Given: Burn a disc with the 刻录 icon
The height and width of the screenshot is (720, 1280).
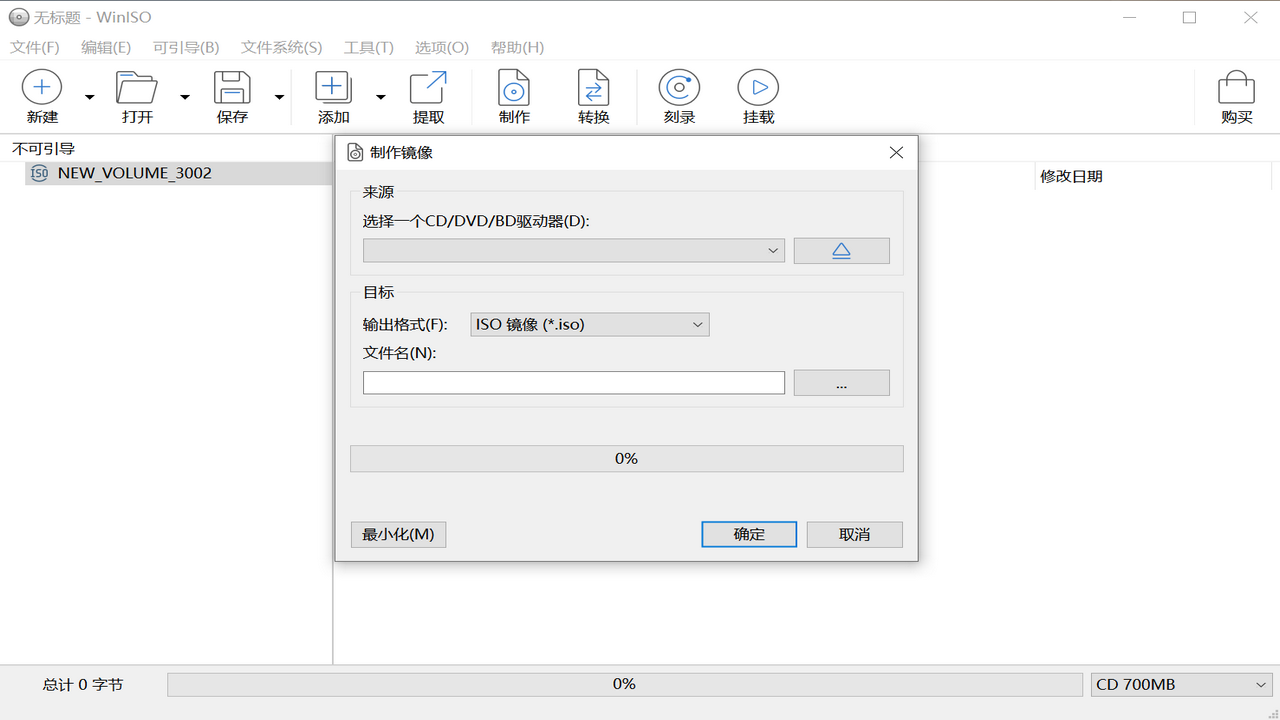Looking at the screenshot, I should pos(678,95).
